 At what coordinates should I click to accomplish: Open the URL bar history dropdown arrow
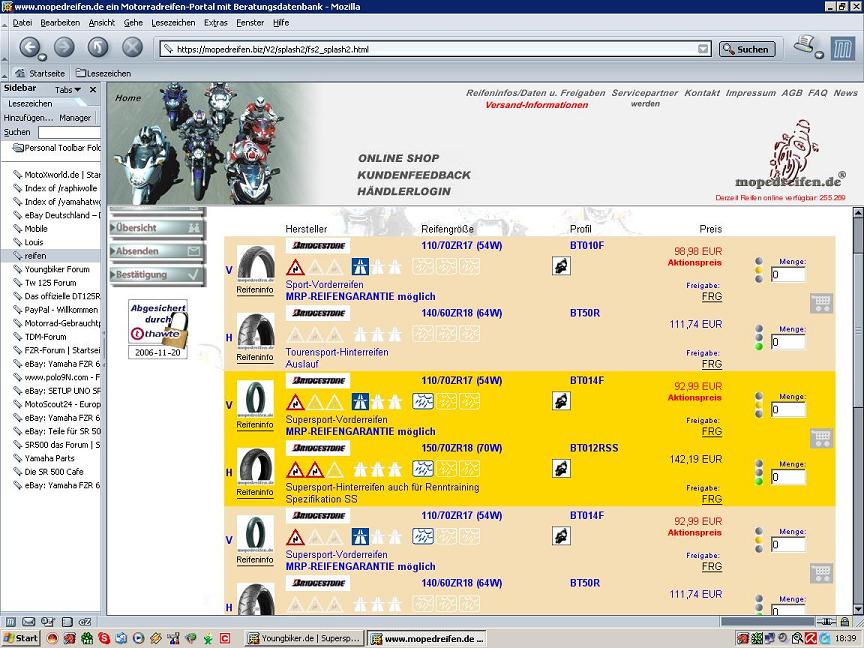point(703,49)
